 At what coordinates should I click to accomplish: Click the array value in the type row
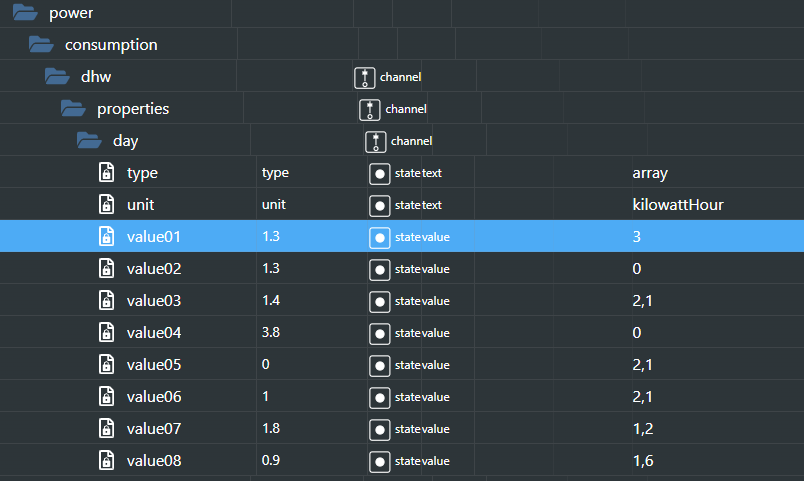649,173
